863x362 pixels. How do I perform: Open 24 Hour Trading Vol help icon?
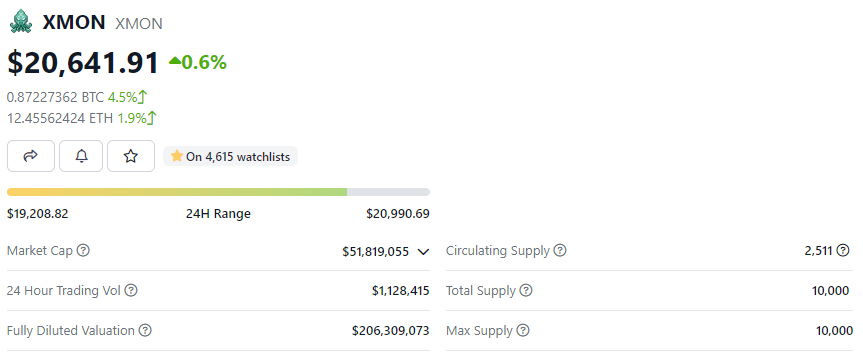[131, 290]
